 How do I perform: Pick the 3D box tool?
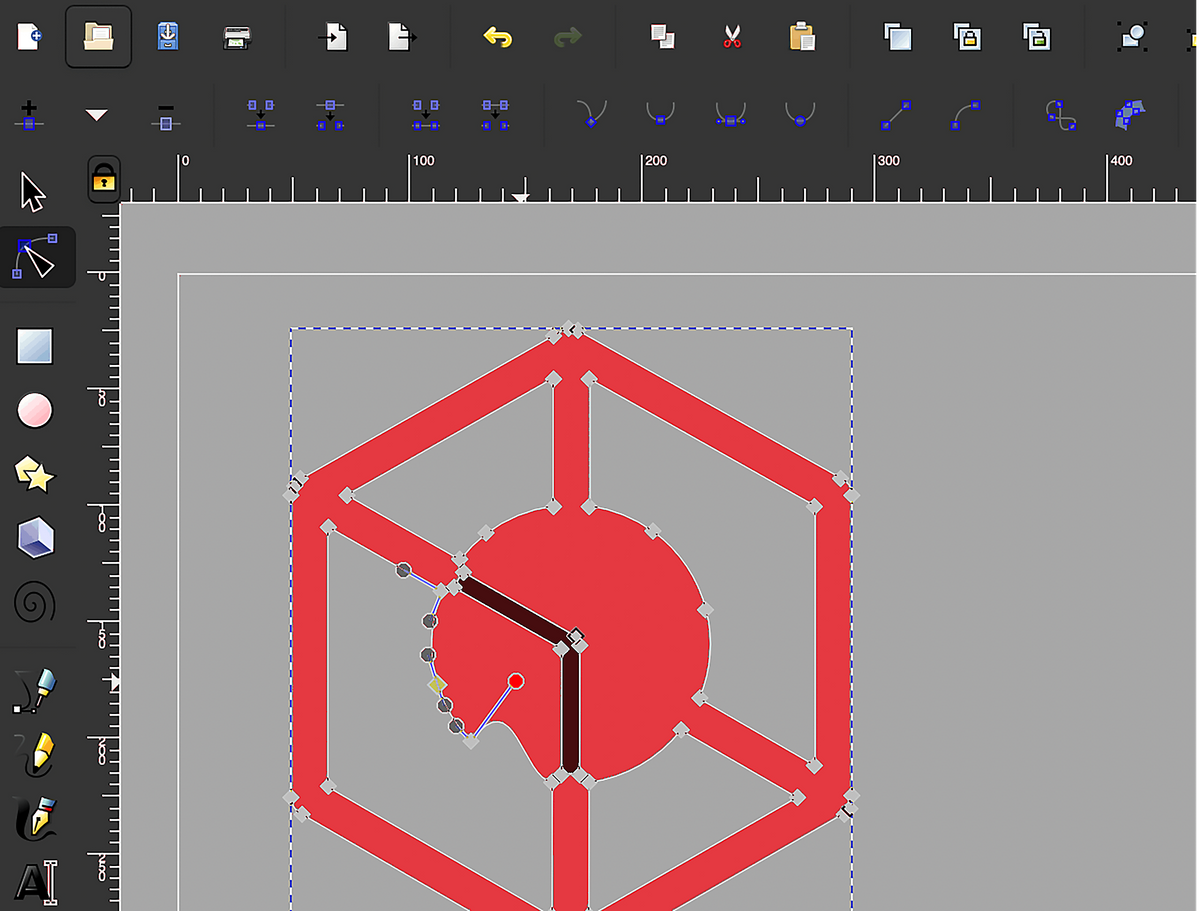click(35, 539)
